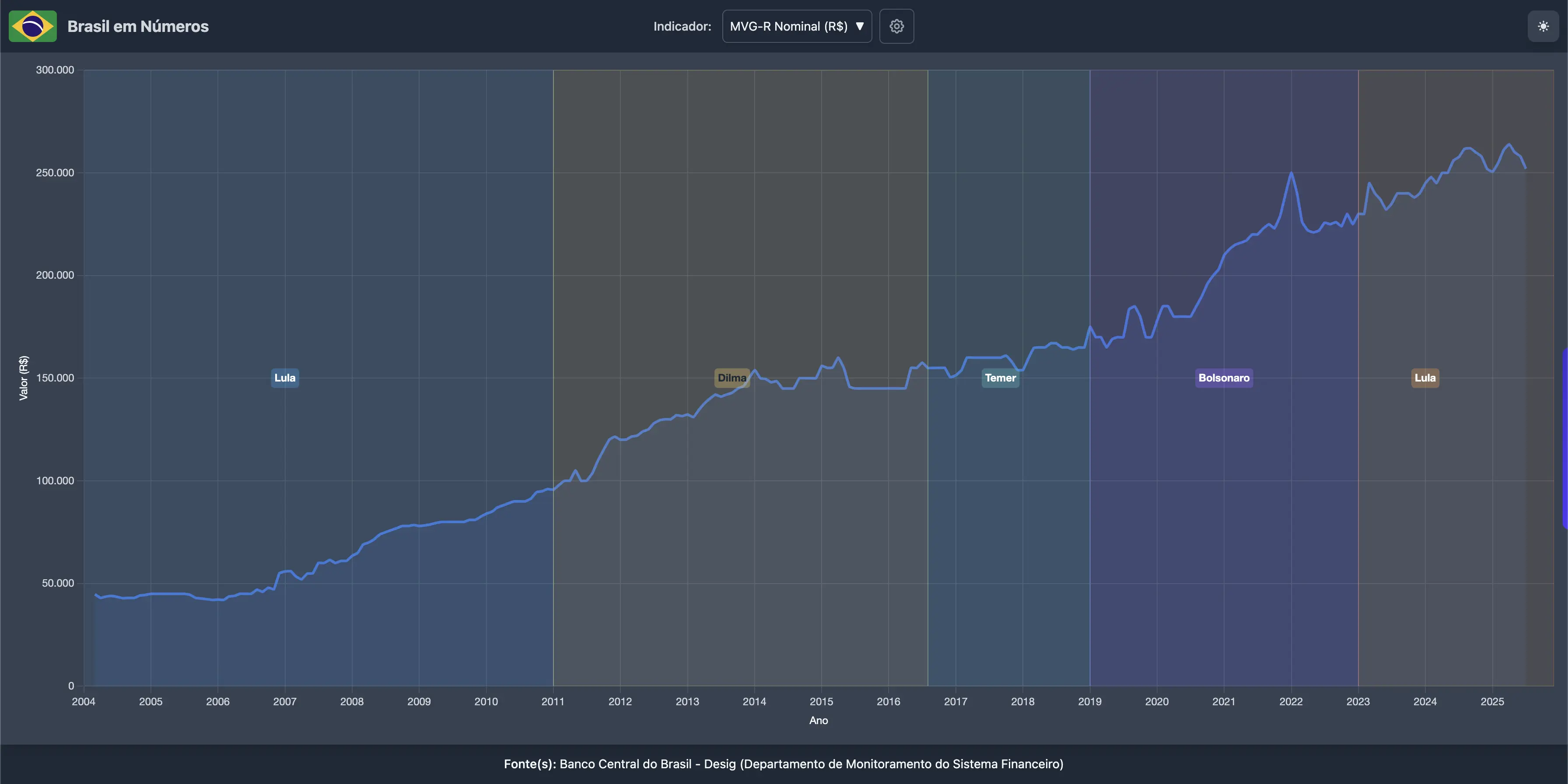Click the sun icon in the top-right corner
The width and height of the screenshot is (1568, 784).
pos(1543,26)
